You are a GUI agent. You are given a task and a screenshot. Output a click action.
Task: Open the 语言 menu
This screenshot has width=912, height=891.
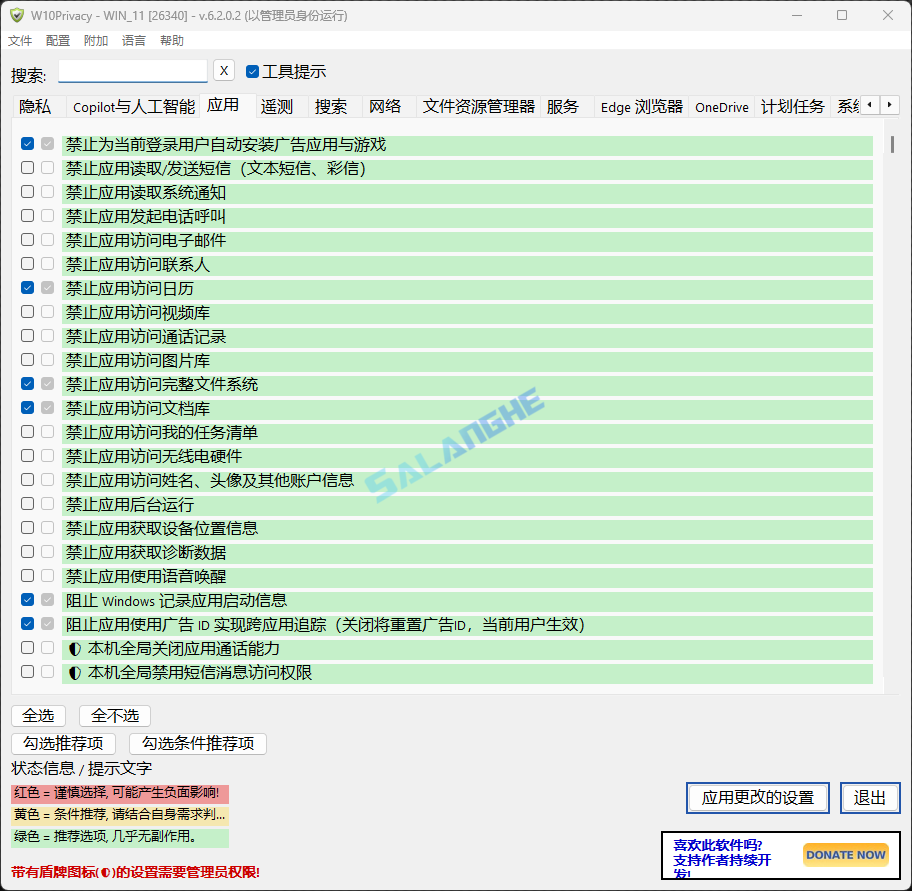point(134,41)
